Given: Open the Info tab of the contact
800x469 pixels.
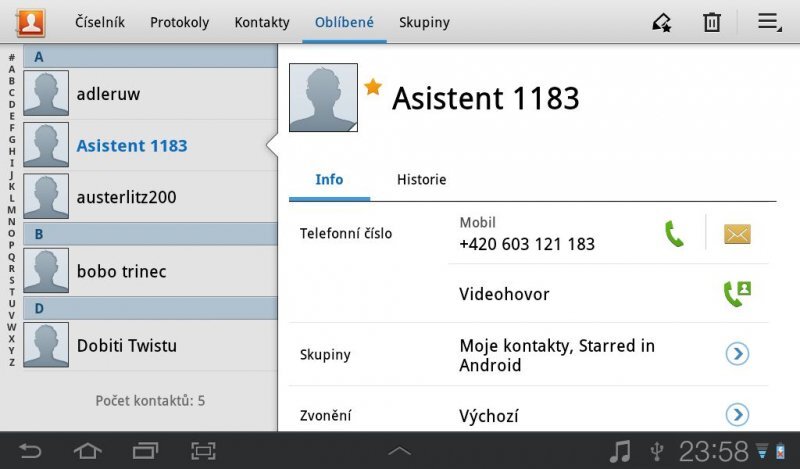Looking at the screenshot, I should tap(329, 180).
